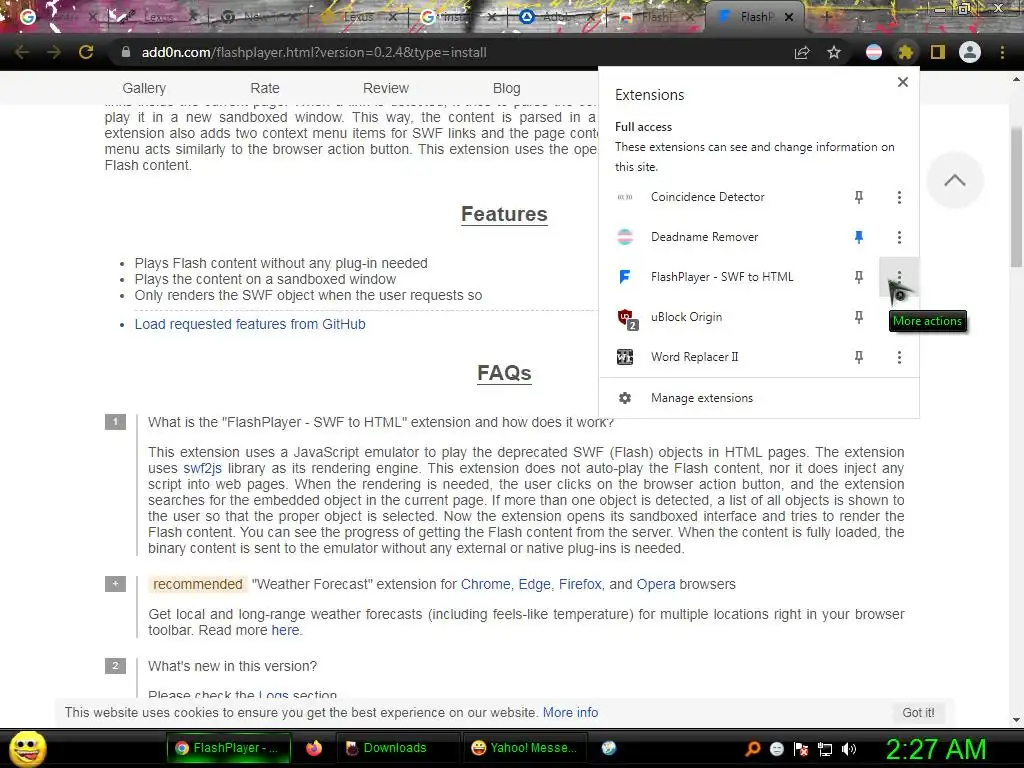Screen dimensions: 1024x768
Task: Switch to Yahoo! Messenger taskbar window
Action: 524,748
